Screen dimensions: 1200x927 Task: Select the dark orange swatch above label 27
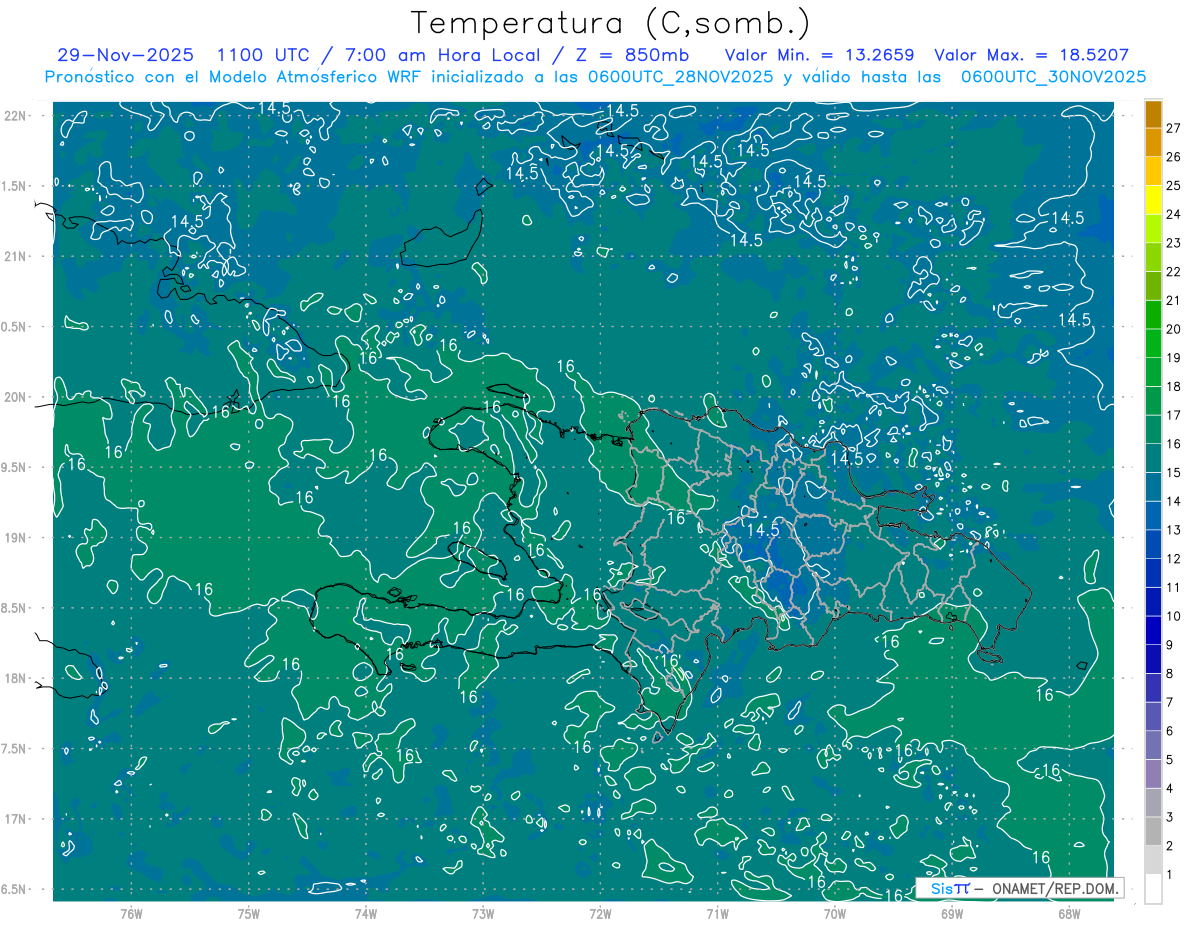[1153, 114]
